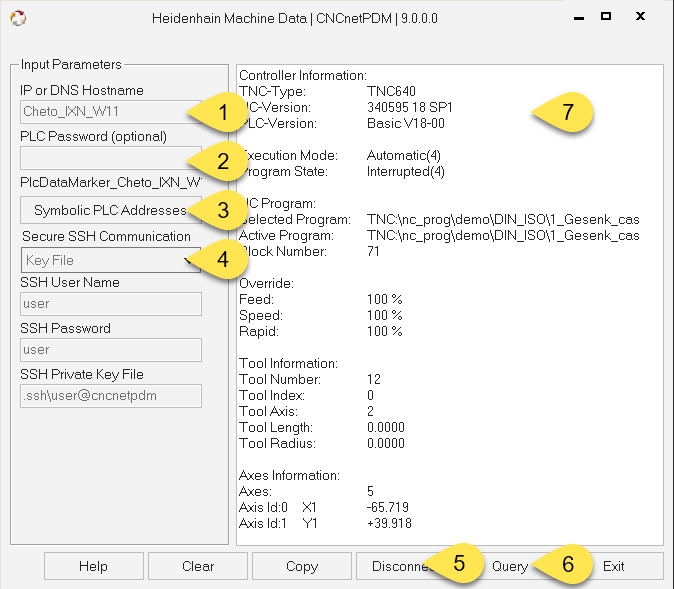Run Query against the controller
The image size is (674, 589).
point(510,566)
